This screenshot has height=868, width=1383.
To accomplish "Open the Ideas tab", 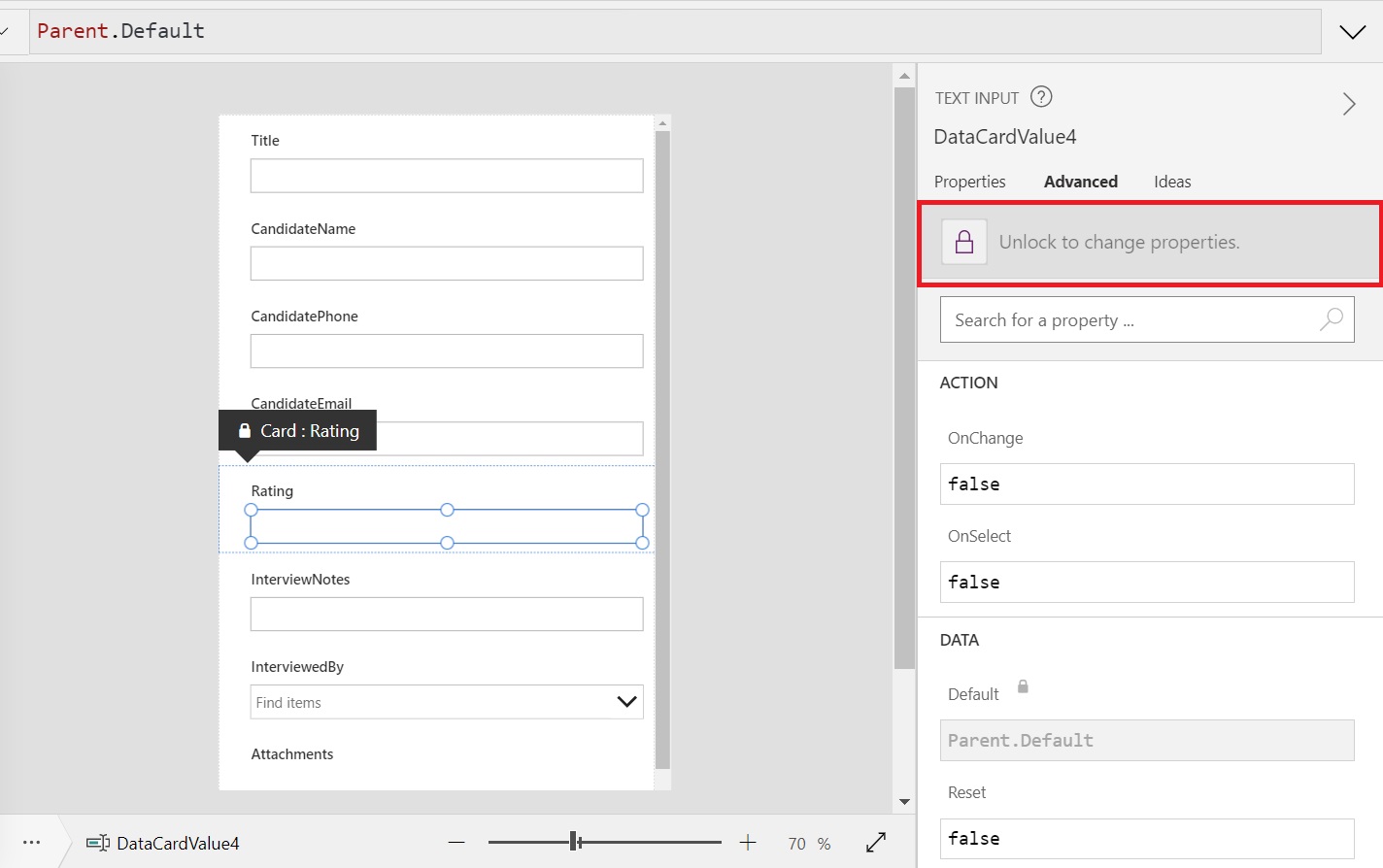I will pyautogui.click(x=1172, y=182).
